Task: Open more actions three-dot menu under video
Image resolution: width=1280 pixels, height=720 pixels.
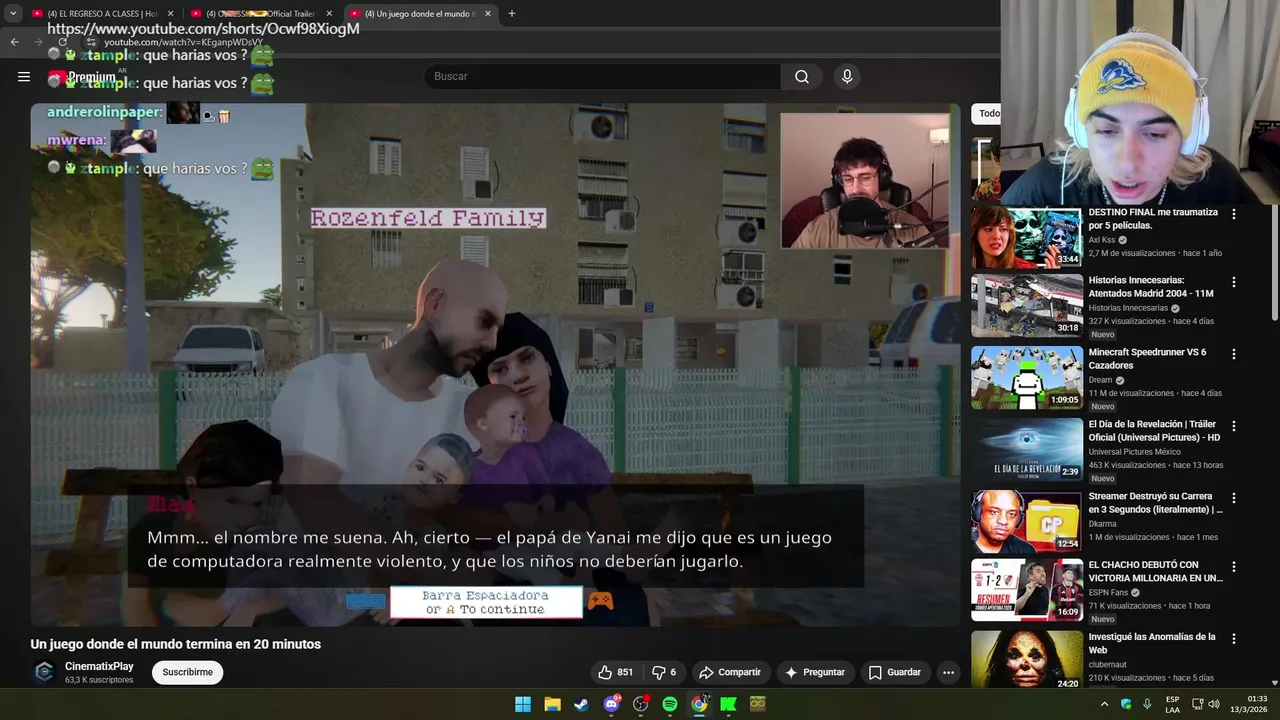Action: coord(948,672)
